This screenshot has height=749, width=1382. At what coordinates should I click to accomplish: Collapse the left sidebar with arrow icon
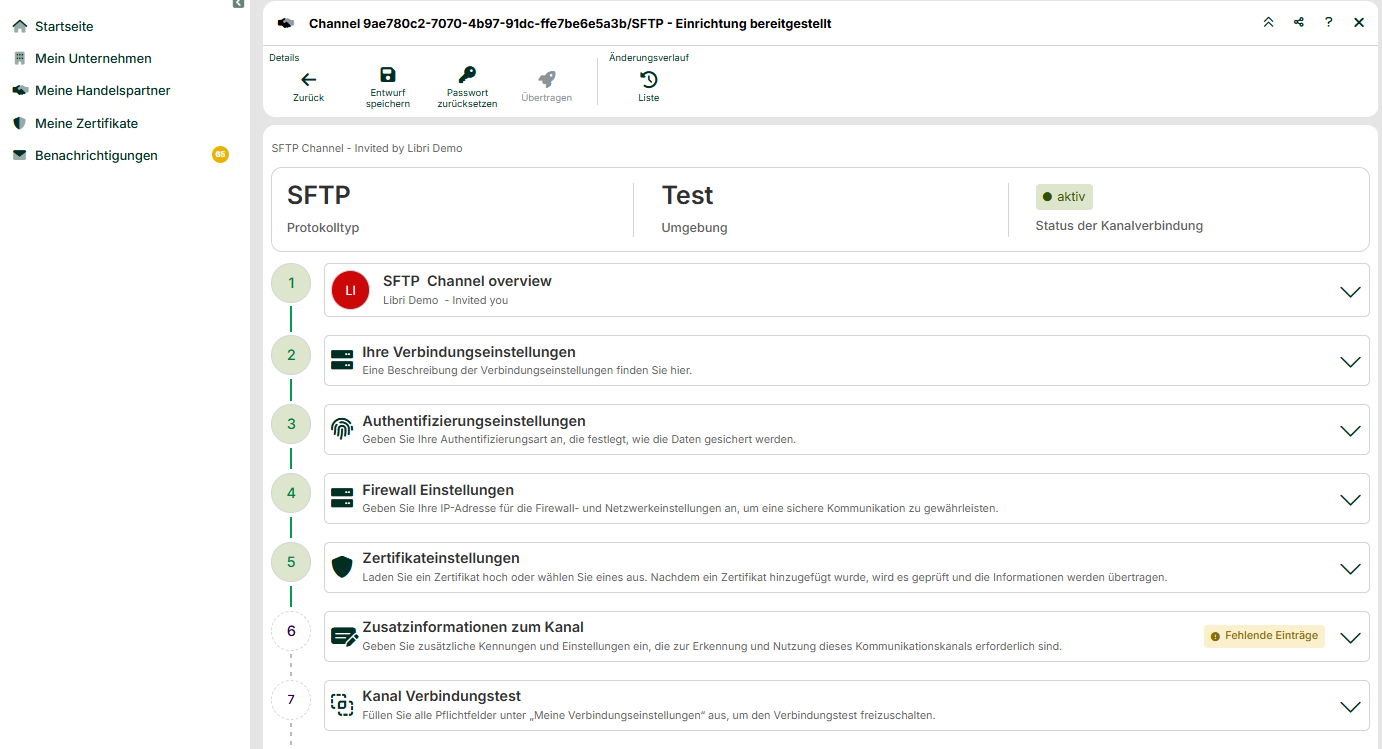pos(238,4)
